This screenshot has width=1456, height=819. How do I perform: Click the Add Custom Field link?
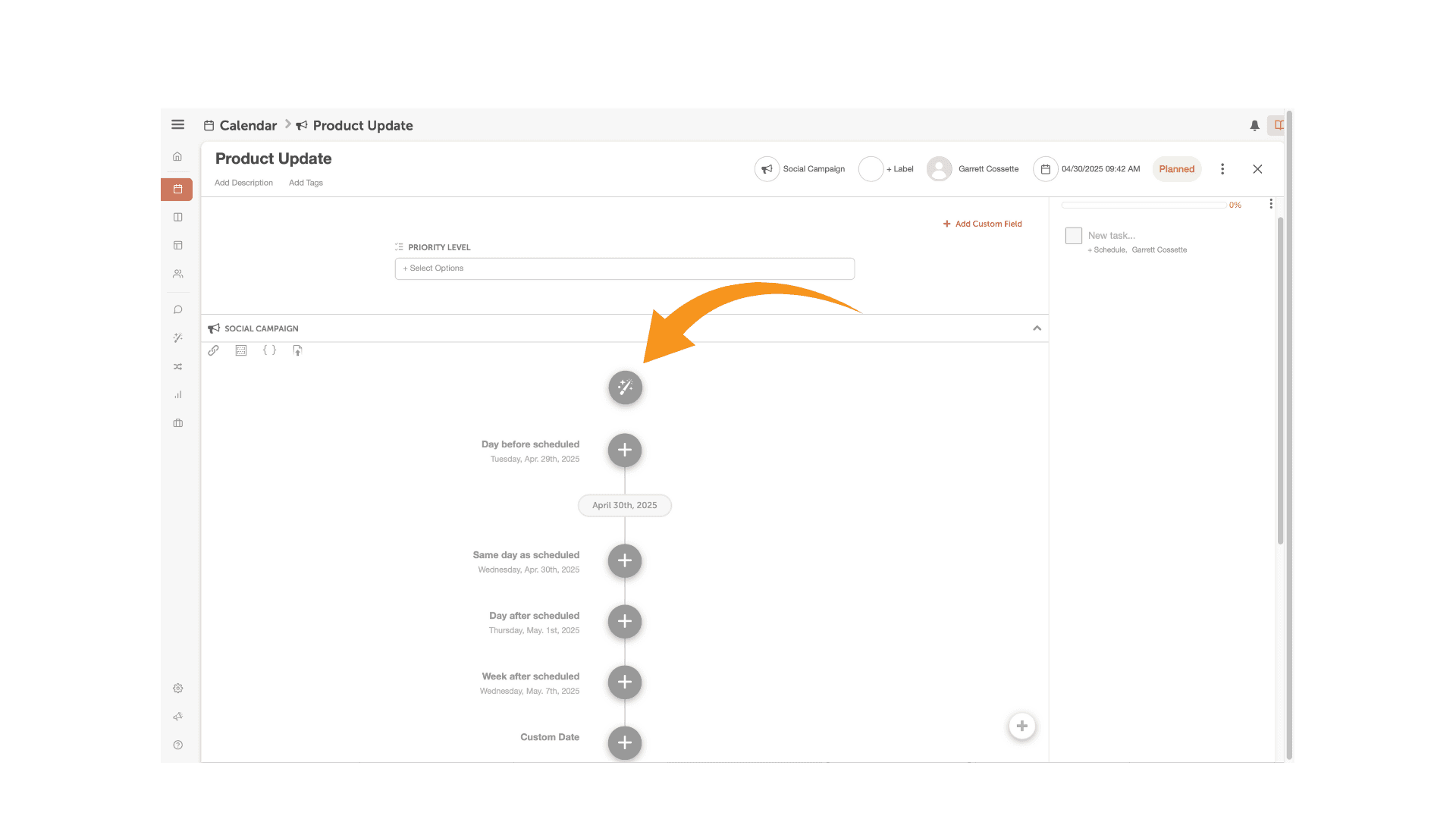point(982,224)
